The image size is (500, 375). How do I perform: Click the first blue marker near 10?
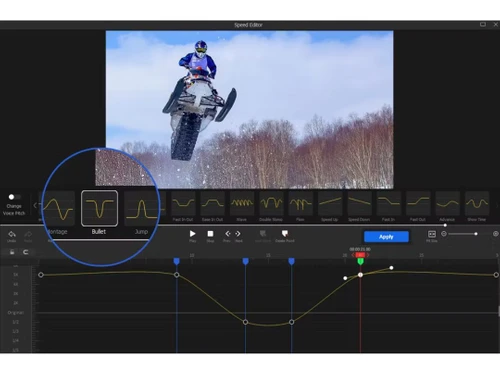click(x=177, y=261)
